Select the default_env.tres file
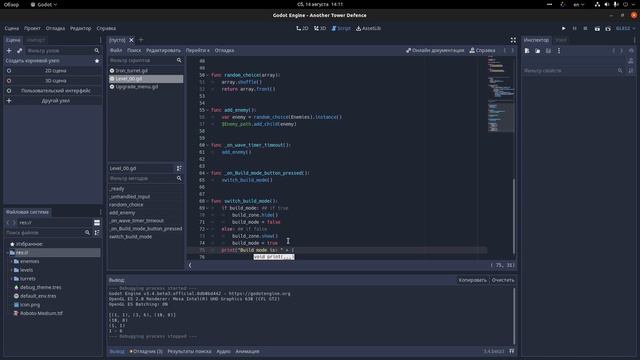Viewport: 640px width, 360px height. pos(38,296)
